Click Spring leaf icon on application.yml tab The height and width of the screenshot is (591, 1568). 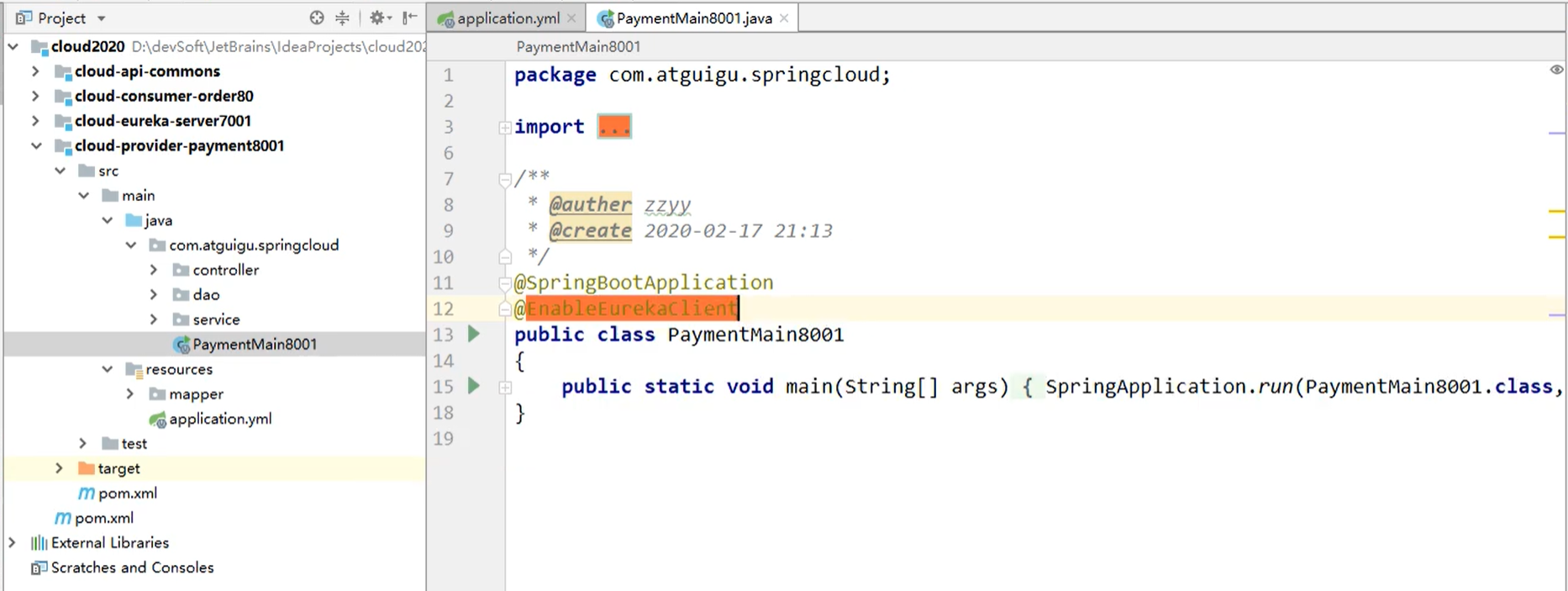pyautogui.click(x=445, y=18)
